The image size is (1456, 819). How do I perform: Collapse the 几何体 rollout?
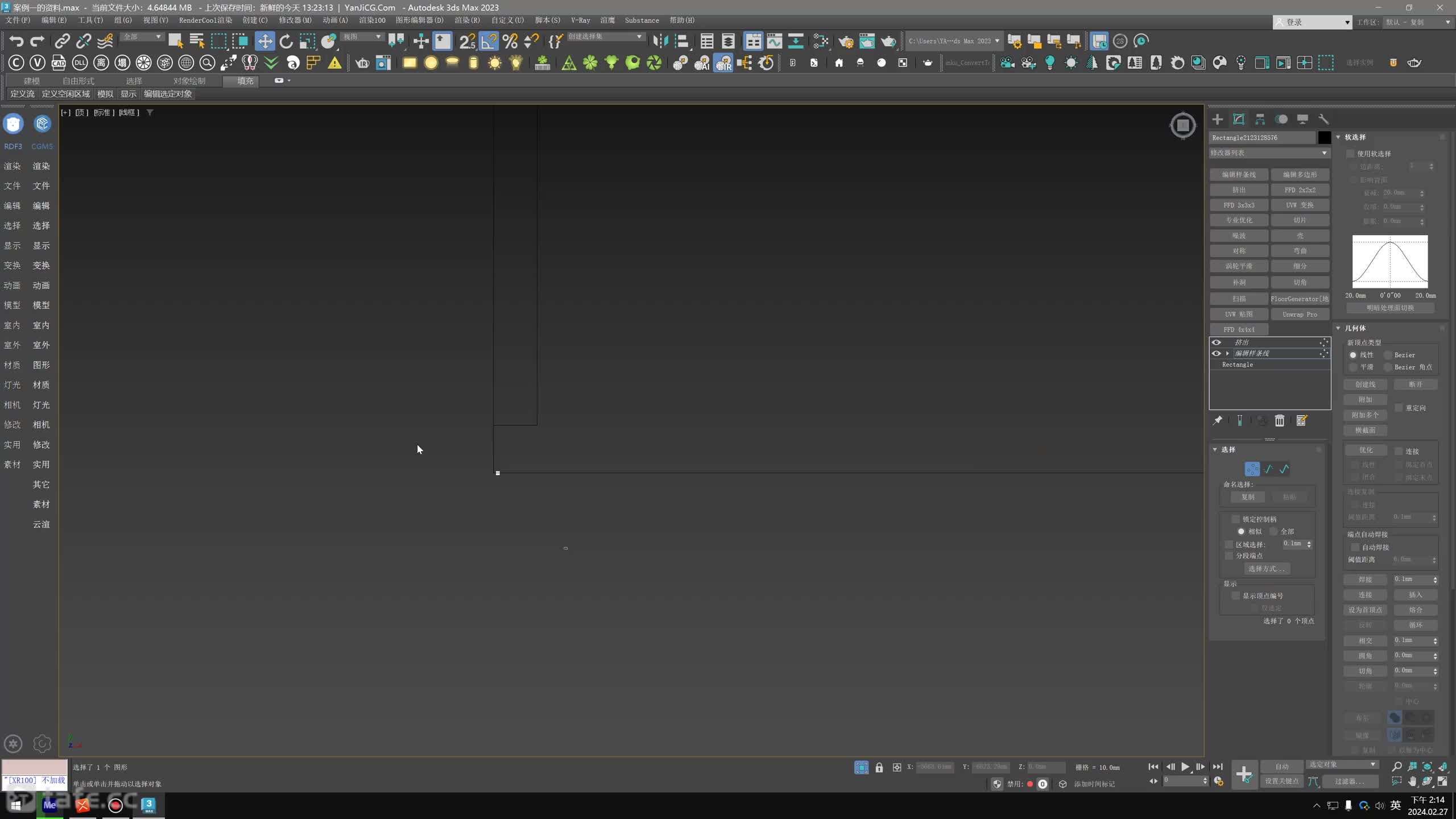(x=1339, y=328)
